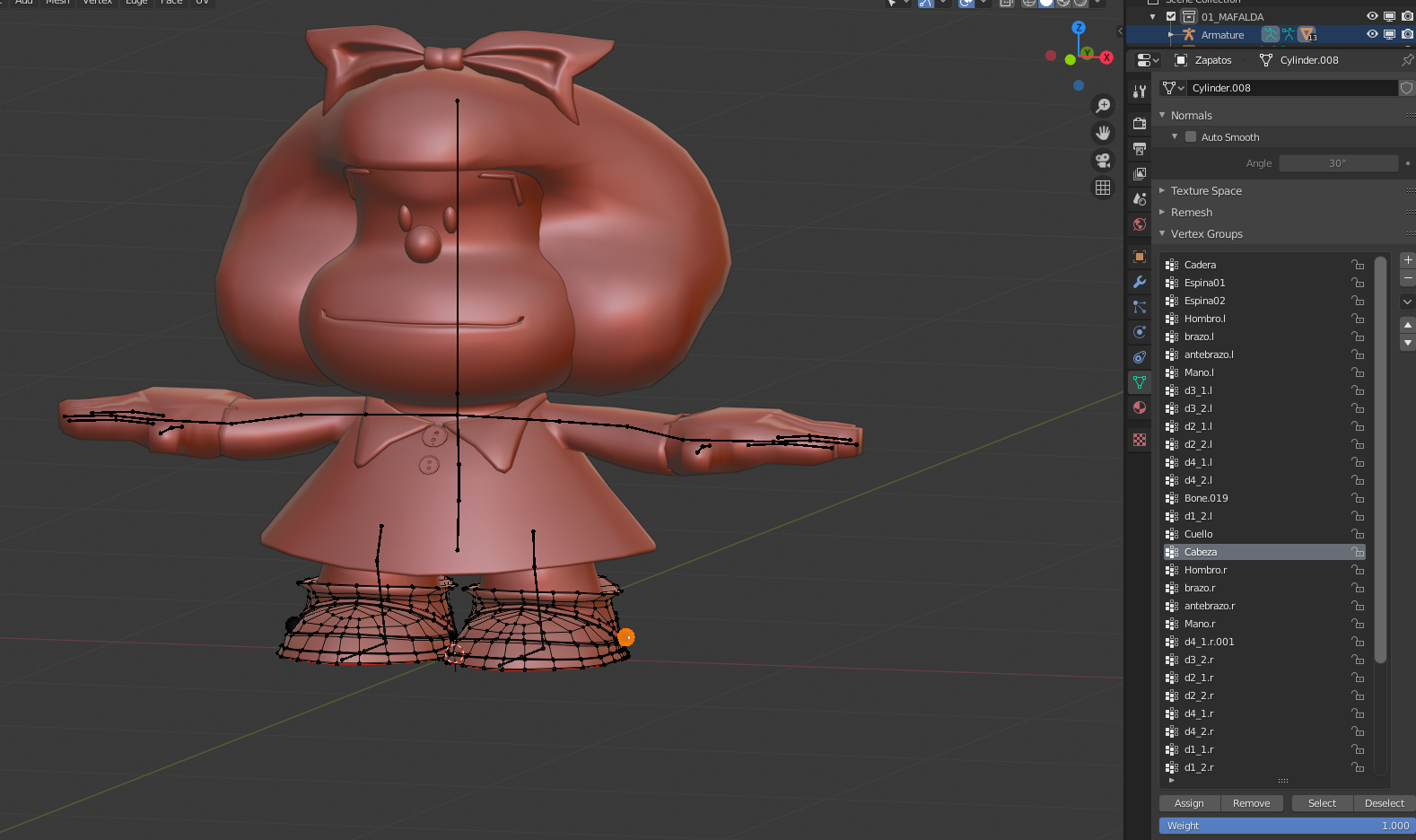The height and width of the screenshot is (840, 1416).
Task: Open the View Layer properties tab
Action: [x=1140, y=173]
